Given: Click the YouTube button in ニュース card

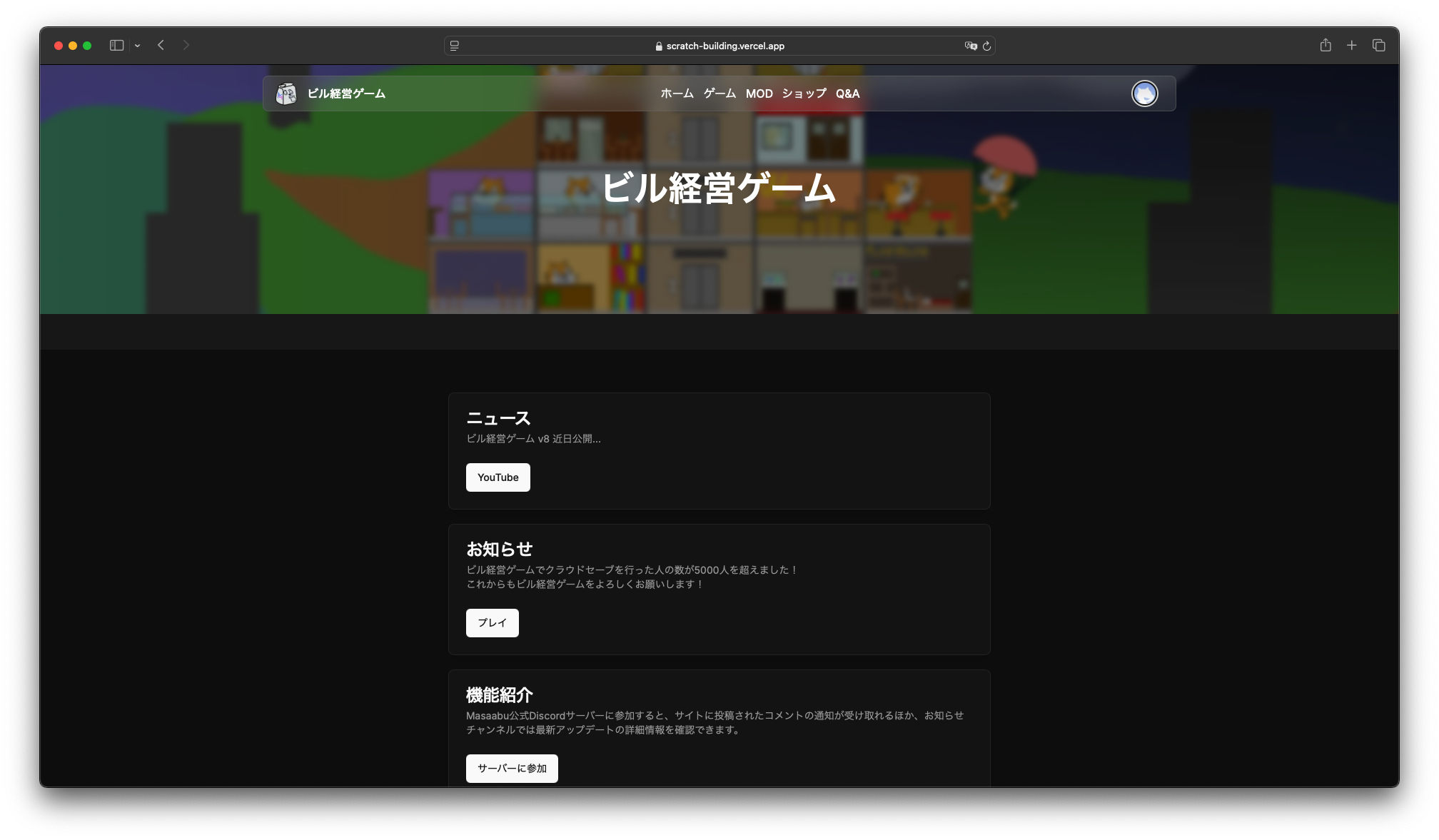Looking at the screenshot, I should (x=498, y=477).
